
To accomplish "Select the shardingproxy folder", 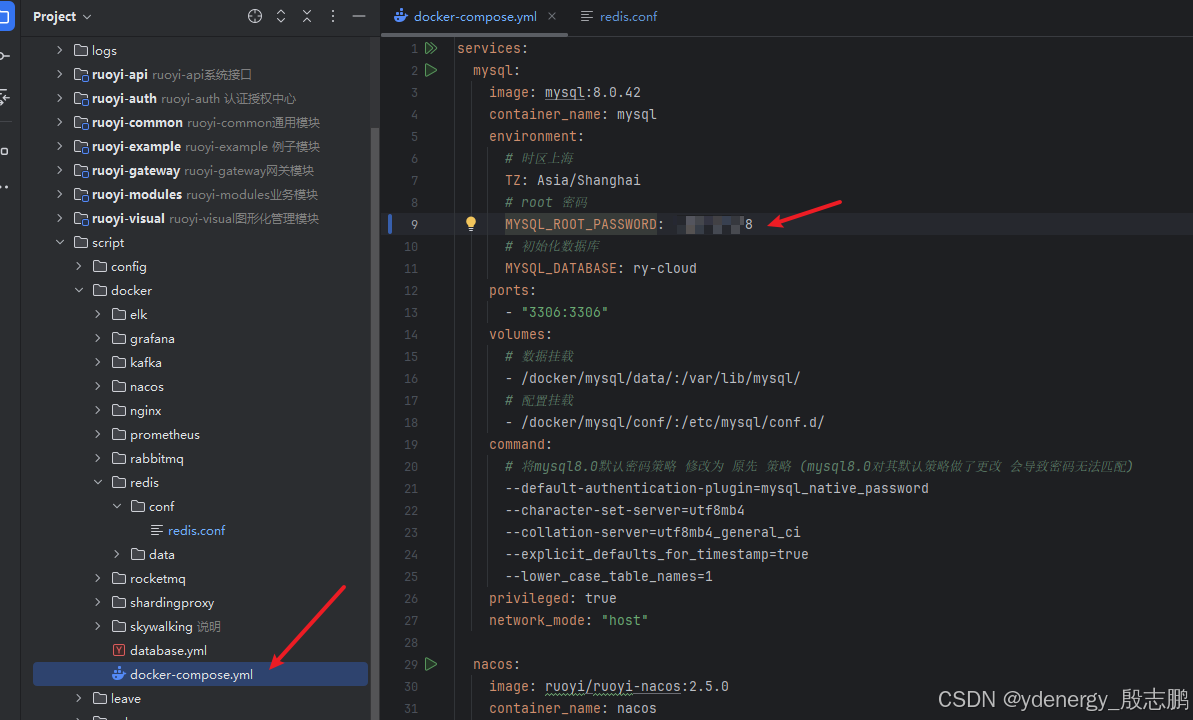I will tap(163, 602).
